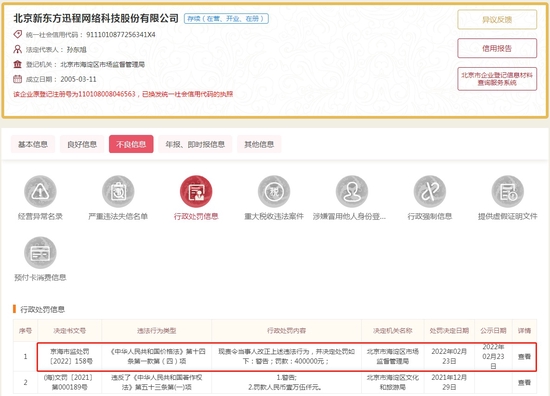550x396 pixels.
Task: Click the 违法行为类型 column header
Action: 156,330
